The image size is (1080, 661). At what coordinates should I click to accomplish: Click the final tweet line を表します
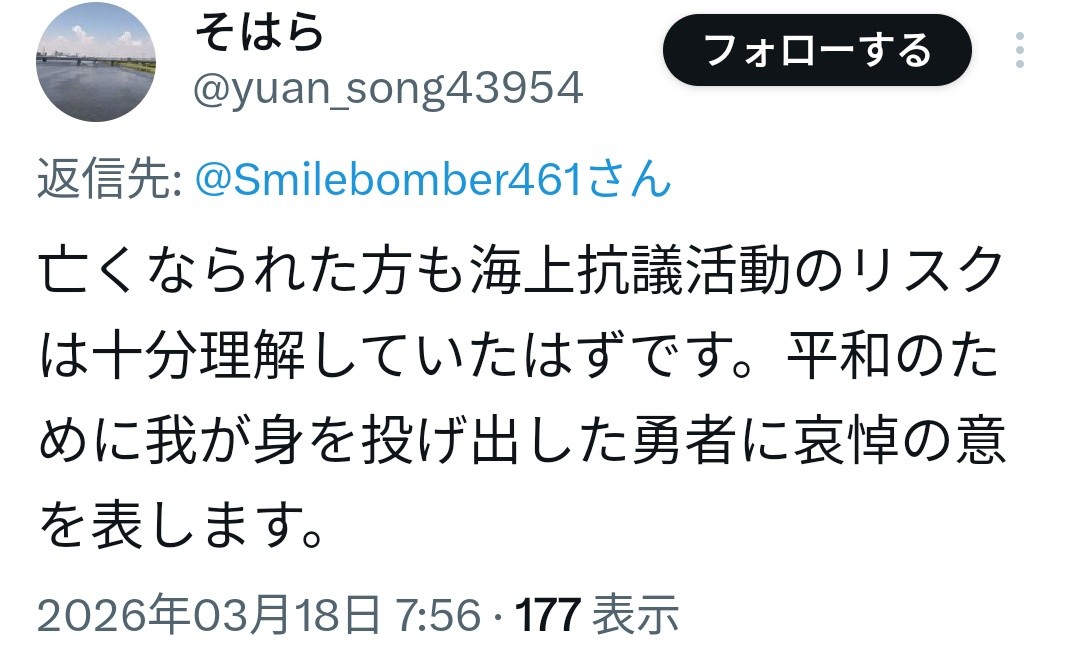coord(181,525)
